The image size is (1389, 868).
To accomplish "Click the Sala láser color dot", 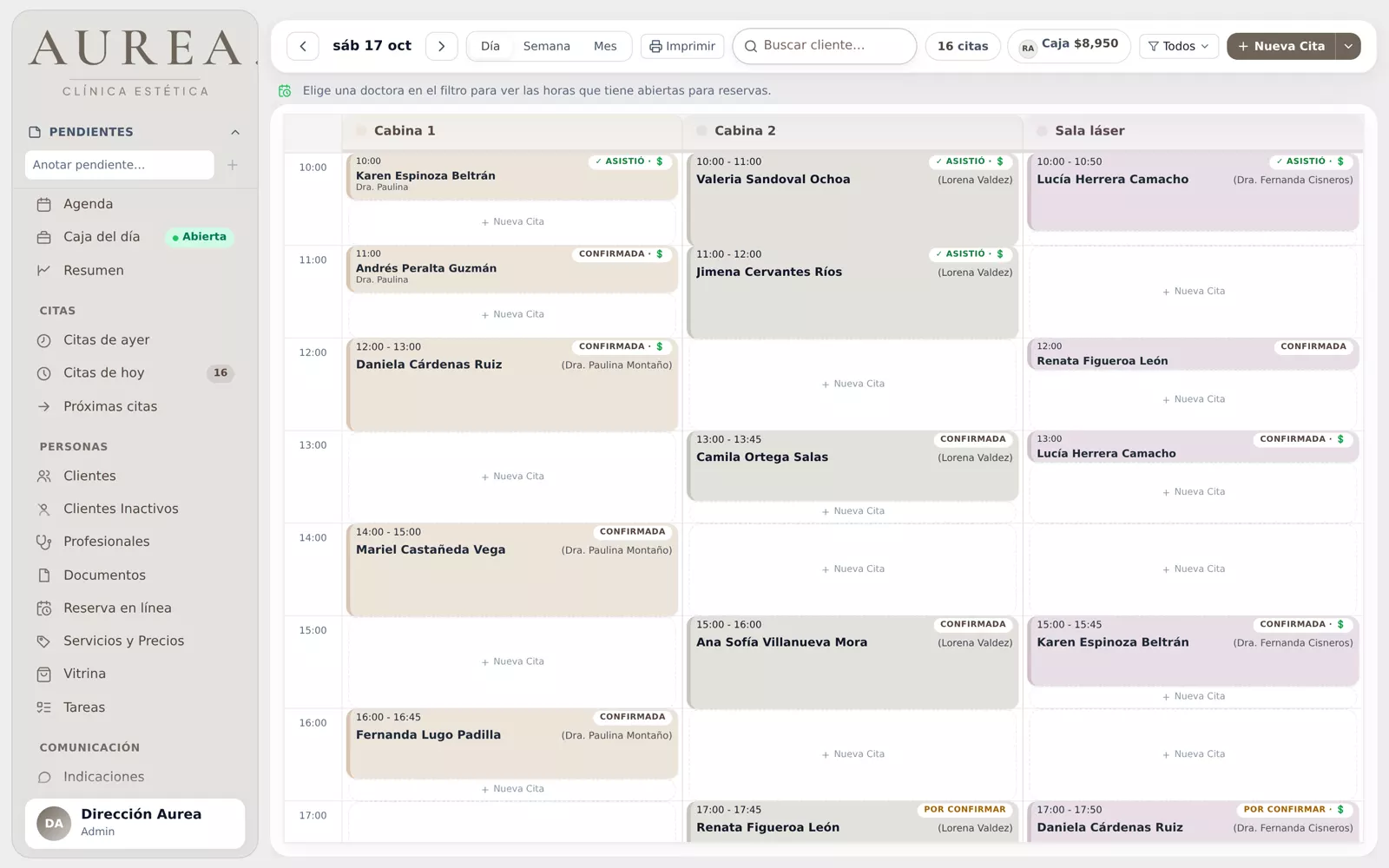I will click(1042, 131).
